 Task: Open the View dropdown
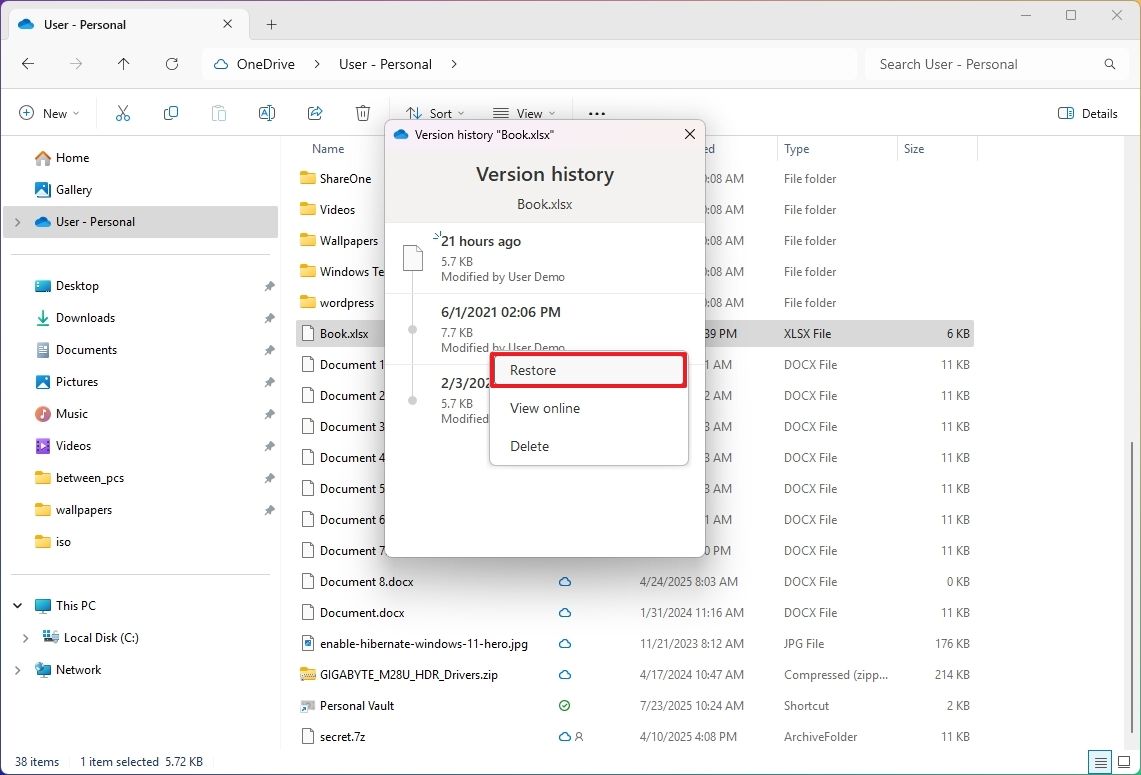pyautogui.click(x=523, y=113)
